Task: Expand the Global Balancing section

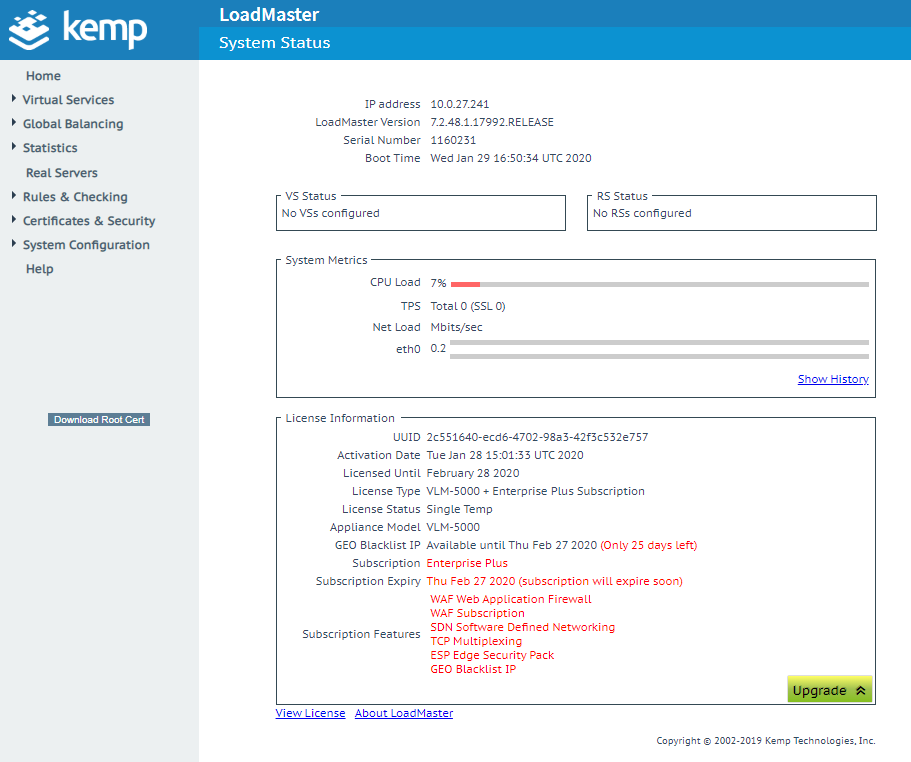Action: click(x=73, y=123)
